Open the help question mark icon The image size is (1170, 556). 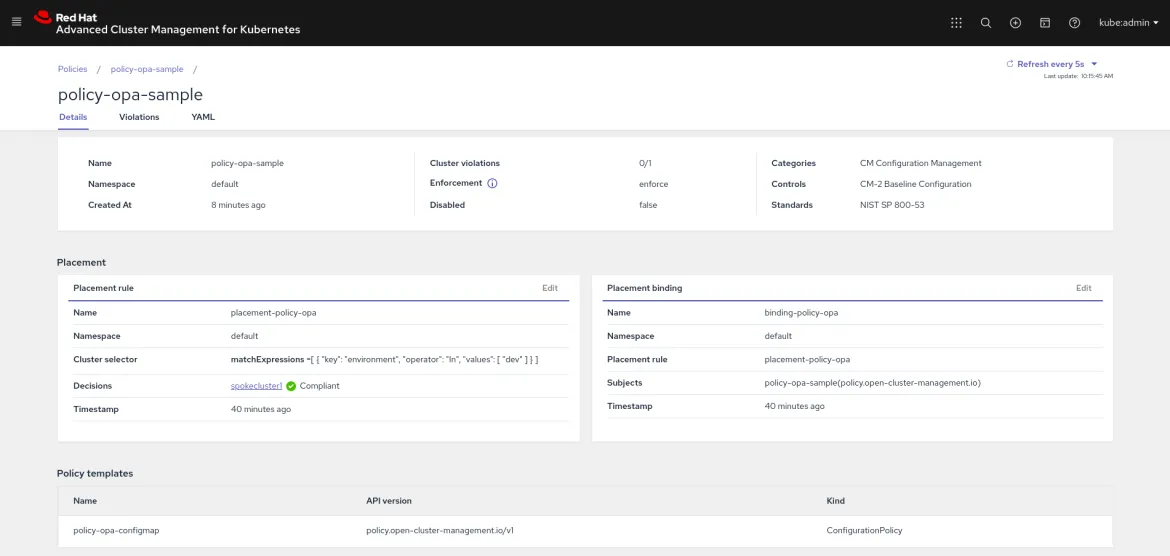1074,22
